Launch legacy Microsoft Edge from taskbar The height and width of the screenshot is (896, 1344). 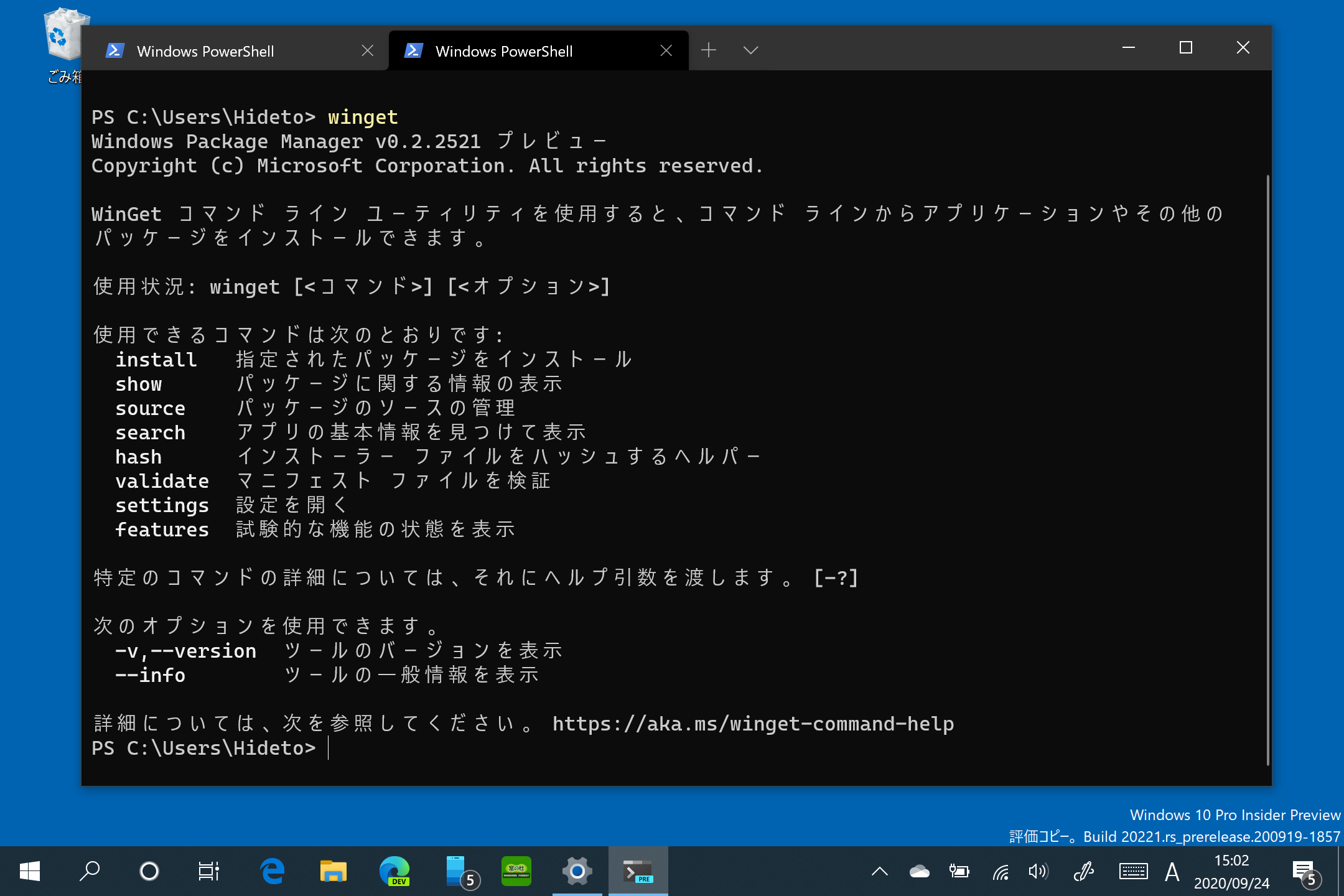point(272,871)
